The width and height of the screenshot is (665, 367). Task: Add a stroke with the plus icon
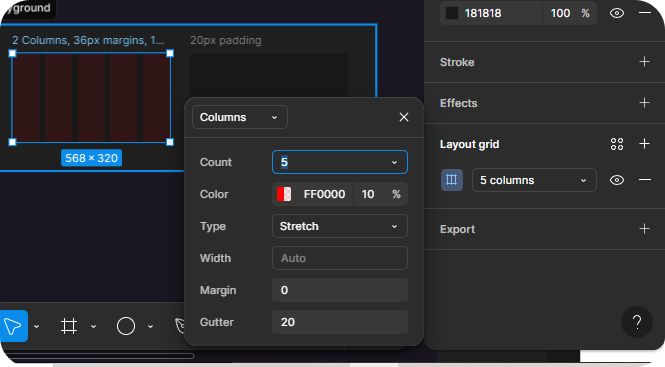(x=644, y=62)
